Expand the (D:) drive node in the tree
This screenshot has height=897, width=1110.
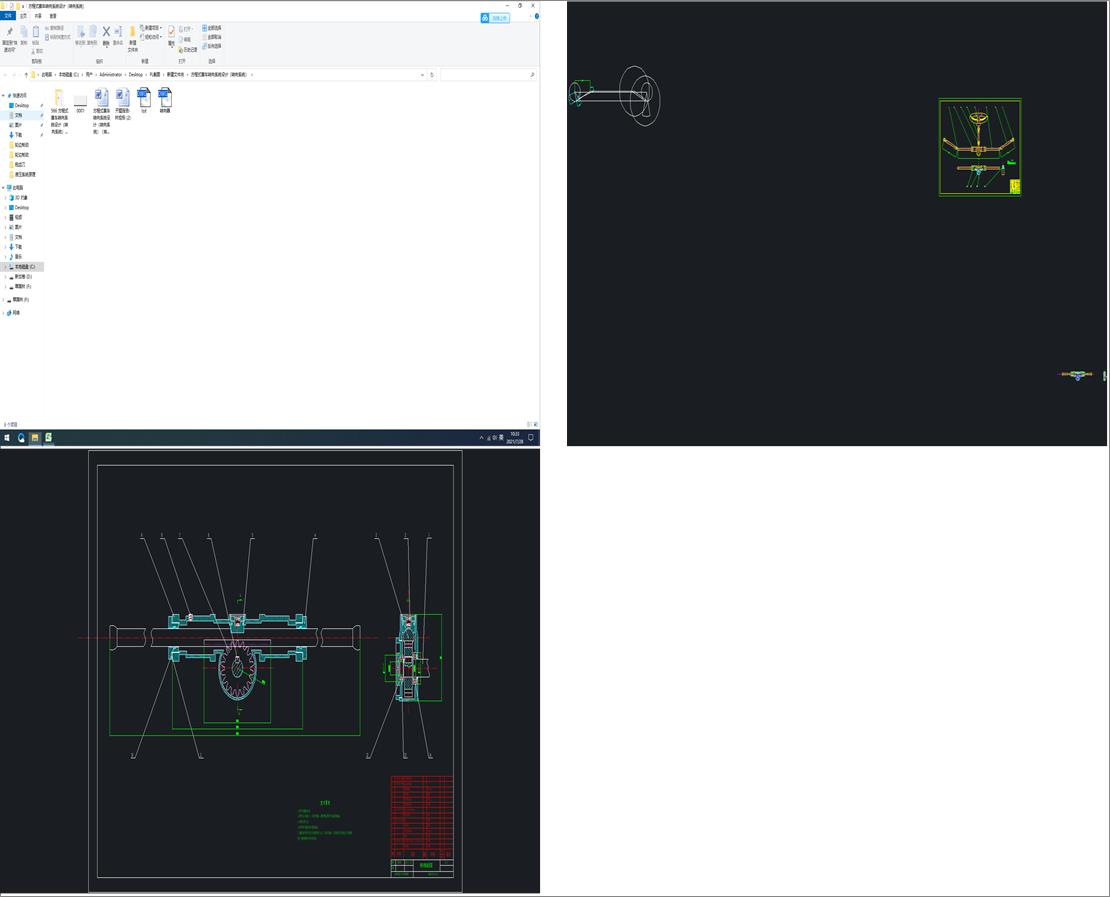point(6,277)
